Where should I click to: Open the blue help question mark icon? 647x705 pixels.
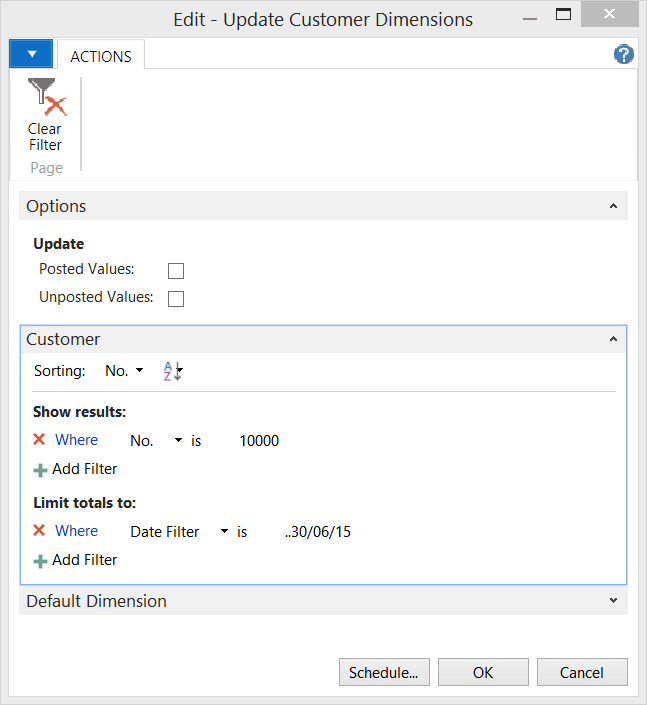(624, 54)
